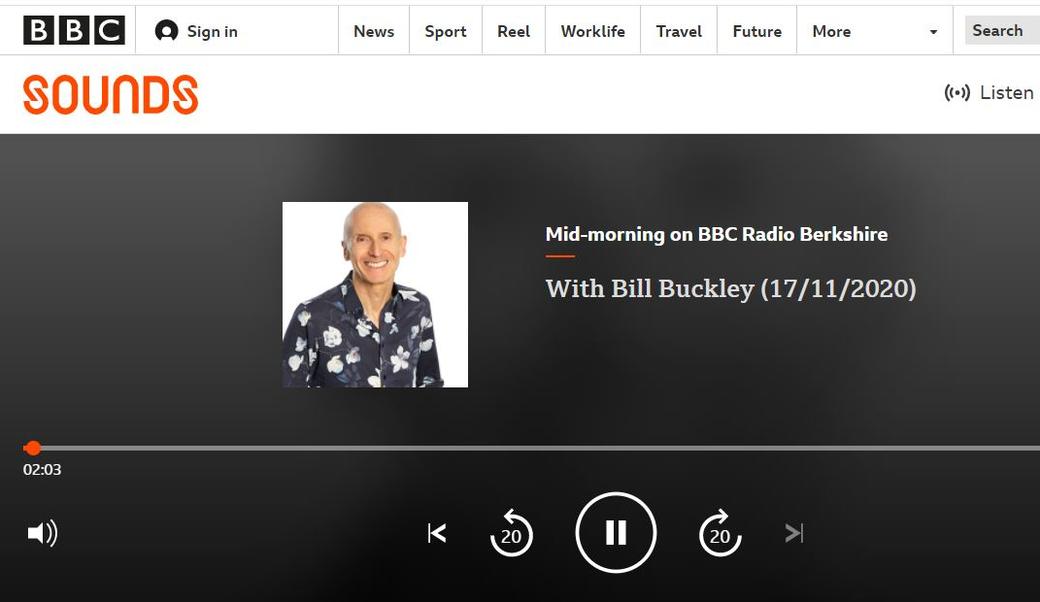This screenshot has width=1040, height=602.
Task: Jump to start of programme
Action: pyautogui.click(x=437, y=533)
